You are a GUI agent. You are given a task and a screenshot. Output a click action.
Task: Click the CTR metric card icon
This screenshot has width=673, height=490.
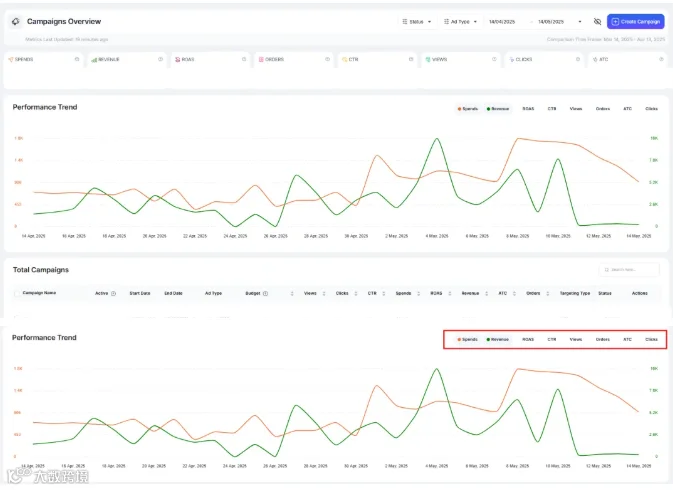344,60
